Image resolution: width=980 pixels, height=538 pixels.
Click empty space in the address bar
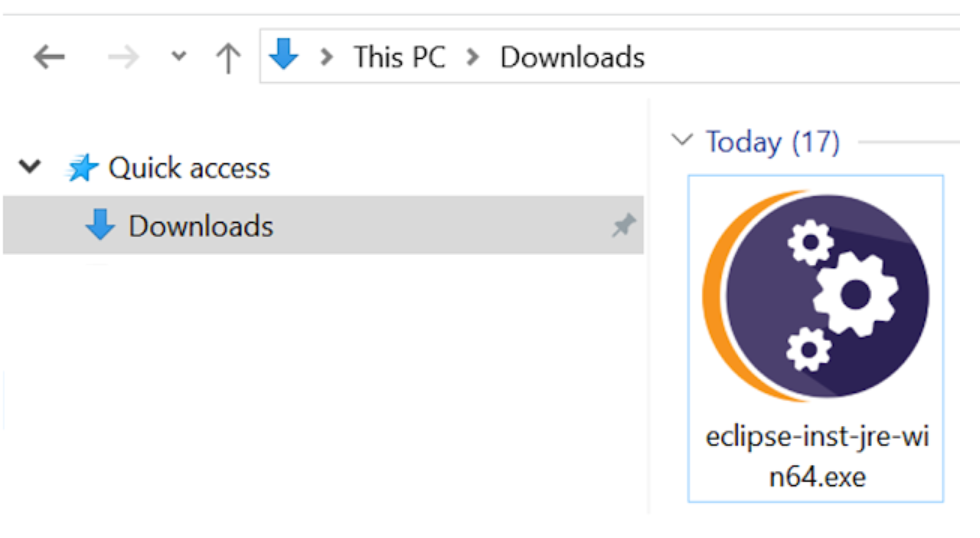pyautogui.click(x=800, y=56)
